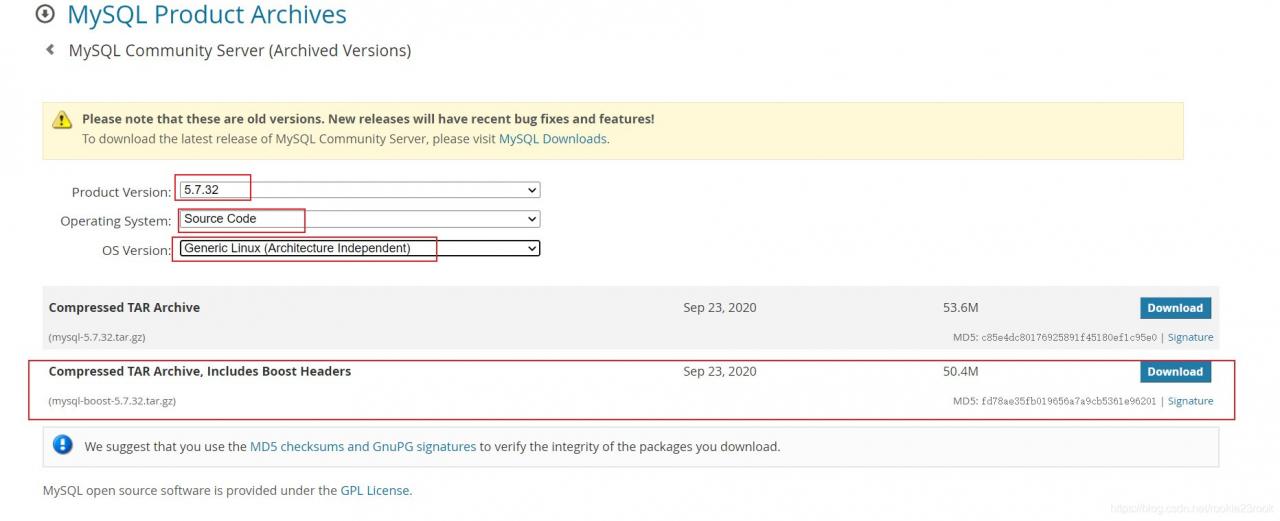The height and width of the screenshot is (521, 1280).
Task: Open Signature link for mysql-5.7.32.tar.gz
Action: point(1190,338)
